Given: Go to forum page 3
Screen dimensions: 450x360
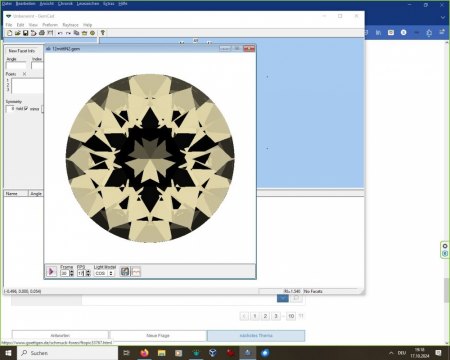Looking at the screenshot, I should pos(276,316).
